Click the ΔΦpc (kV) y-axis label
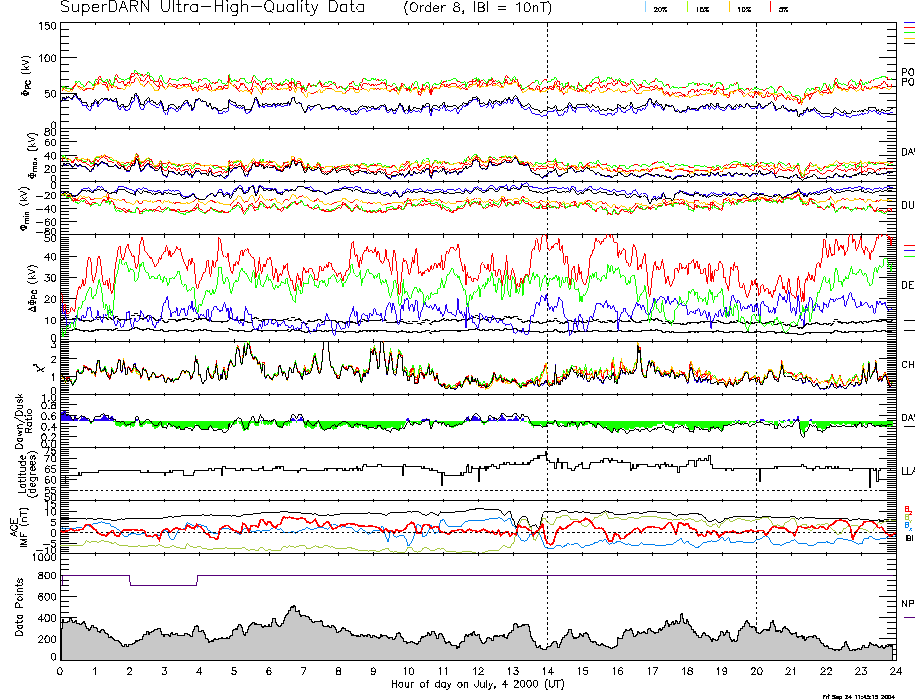Image resolution: width=915 pixels, height=700 pixels. (33, 287)
